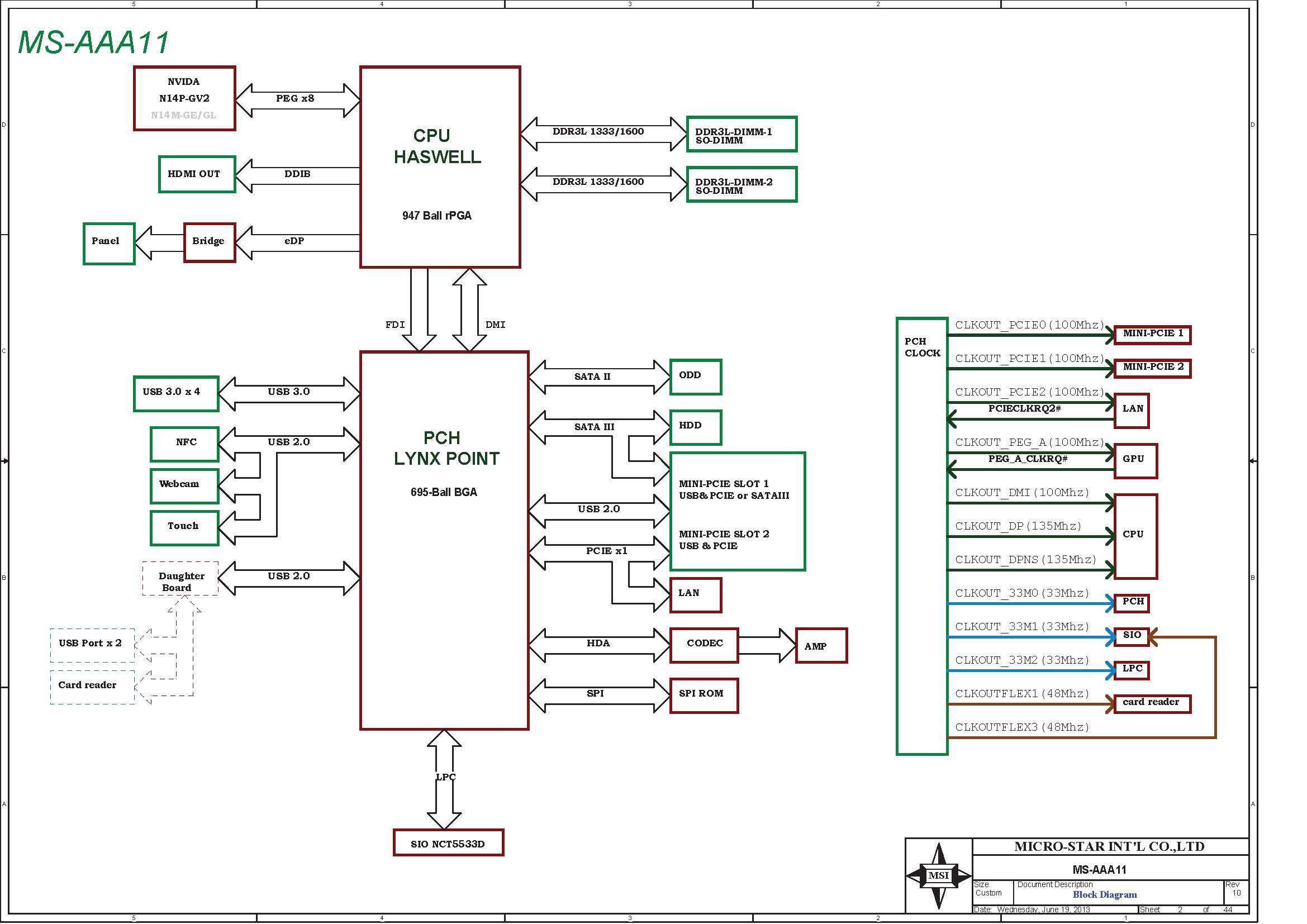Select the SIO NCT5533D block
Screen dimensions: 1307x924
(x=449, y=842)
